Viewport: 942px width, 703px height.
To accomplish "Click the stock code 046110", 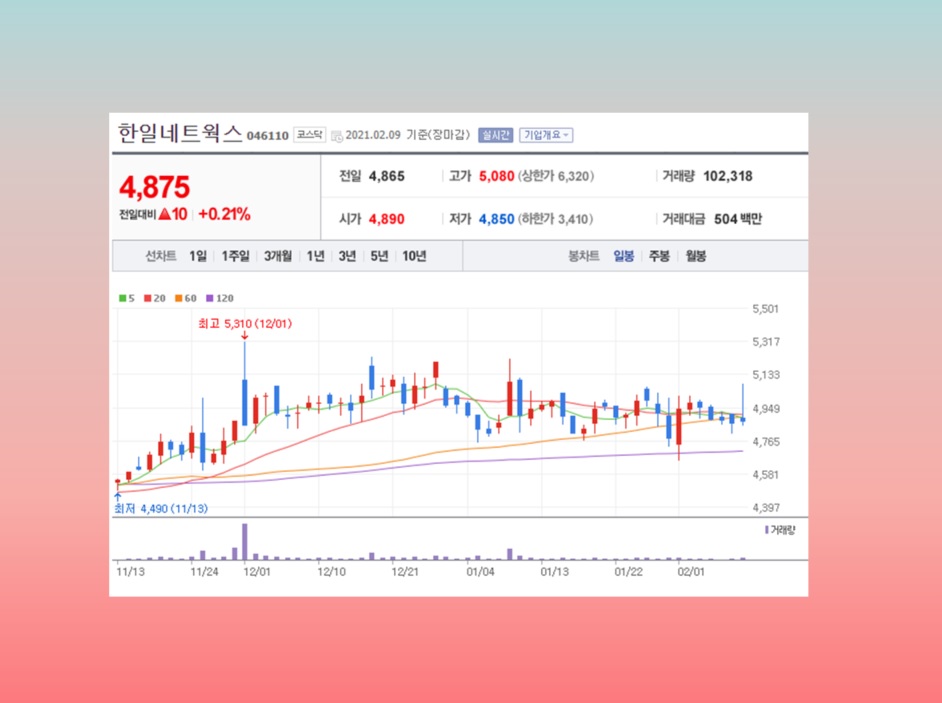I will [x=267, y=136].
